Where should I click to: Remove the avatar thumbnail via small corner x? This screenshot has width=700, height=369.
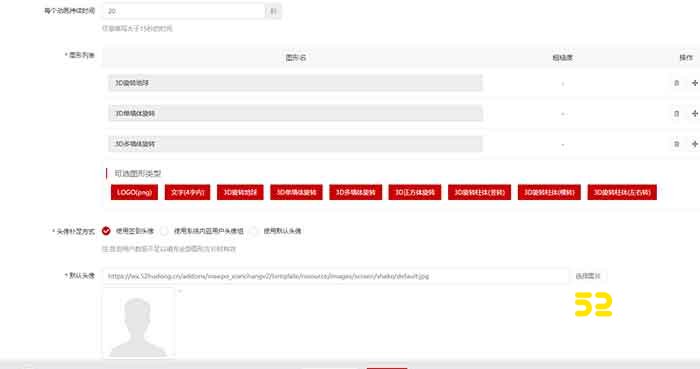(x=180, y=291)
